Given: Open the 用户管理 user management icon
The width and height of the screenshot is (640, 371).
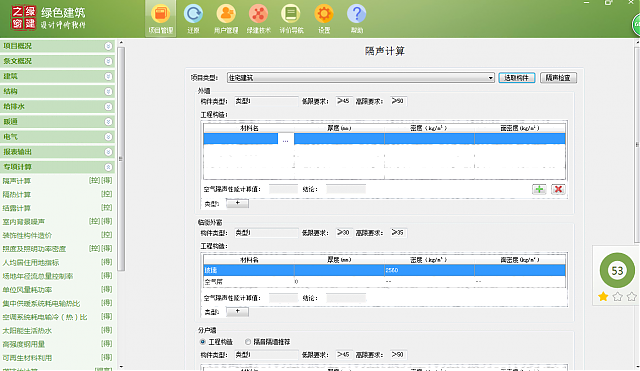Looking at the screenshot, I should tap(226, 19).
